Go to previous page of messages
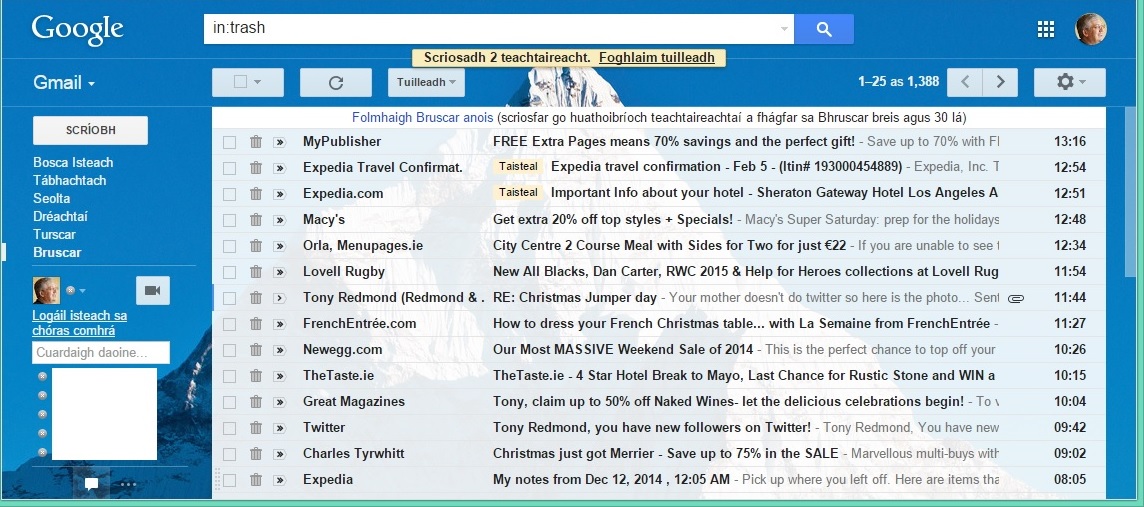 [x=964, y=82]
